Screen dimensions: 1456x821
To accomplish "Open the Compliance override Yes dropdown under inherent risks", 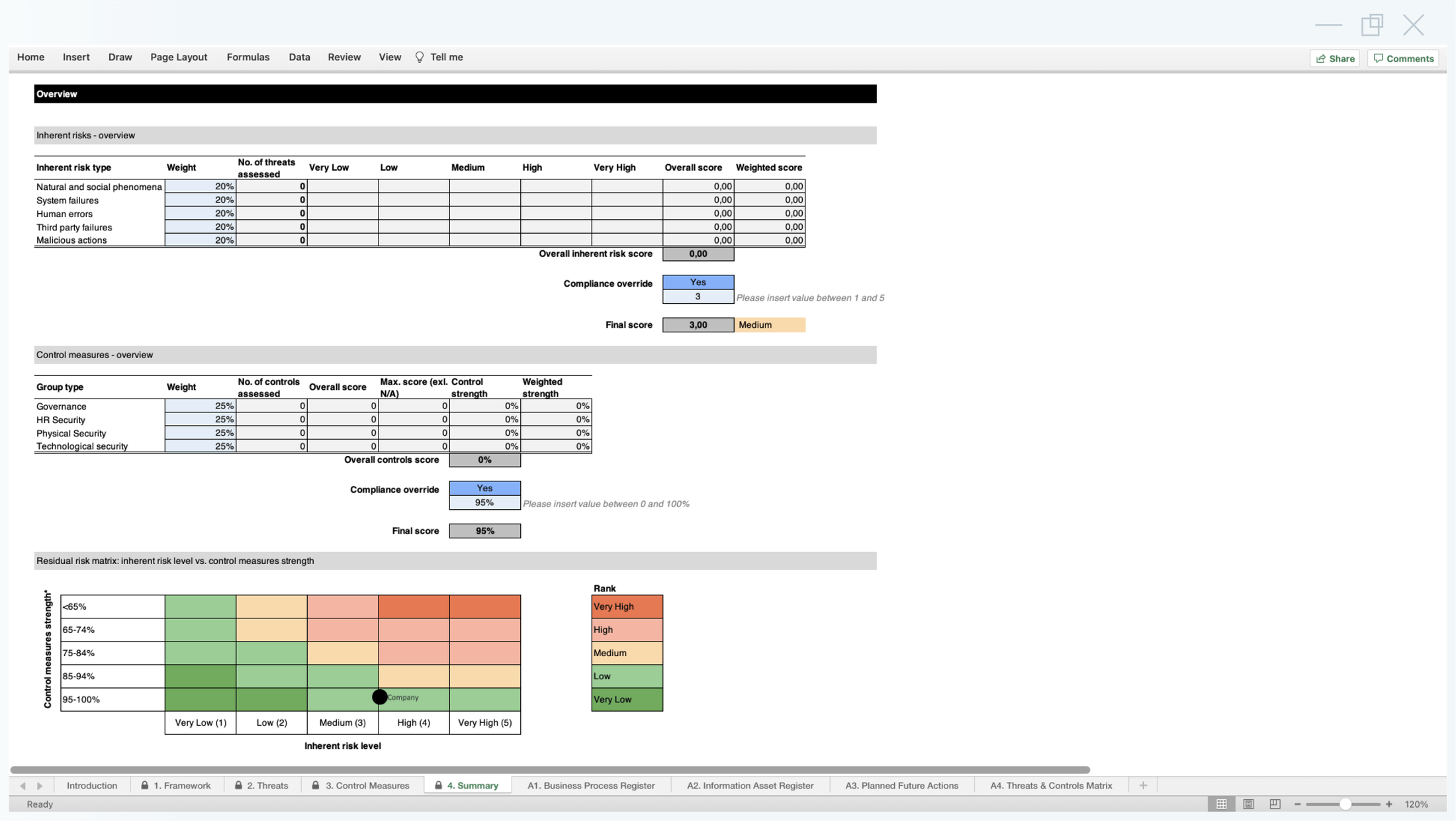I will [698, 281].
